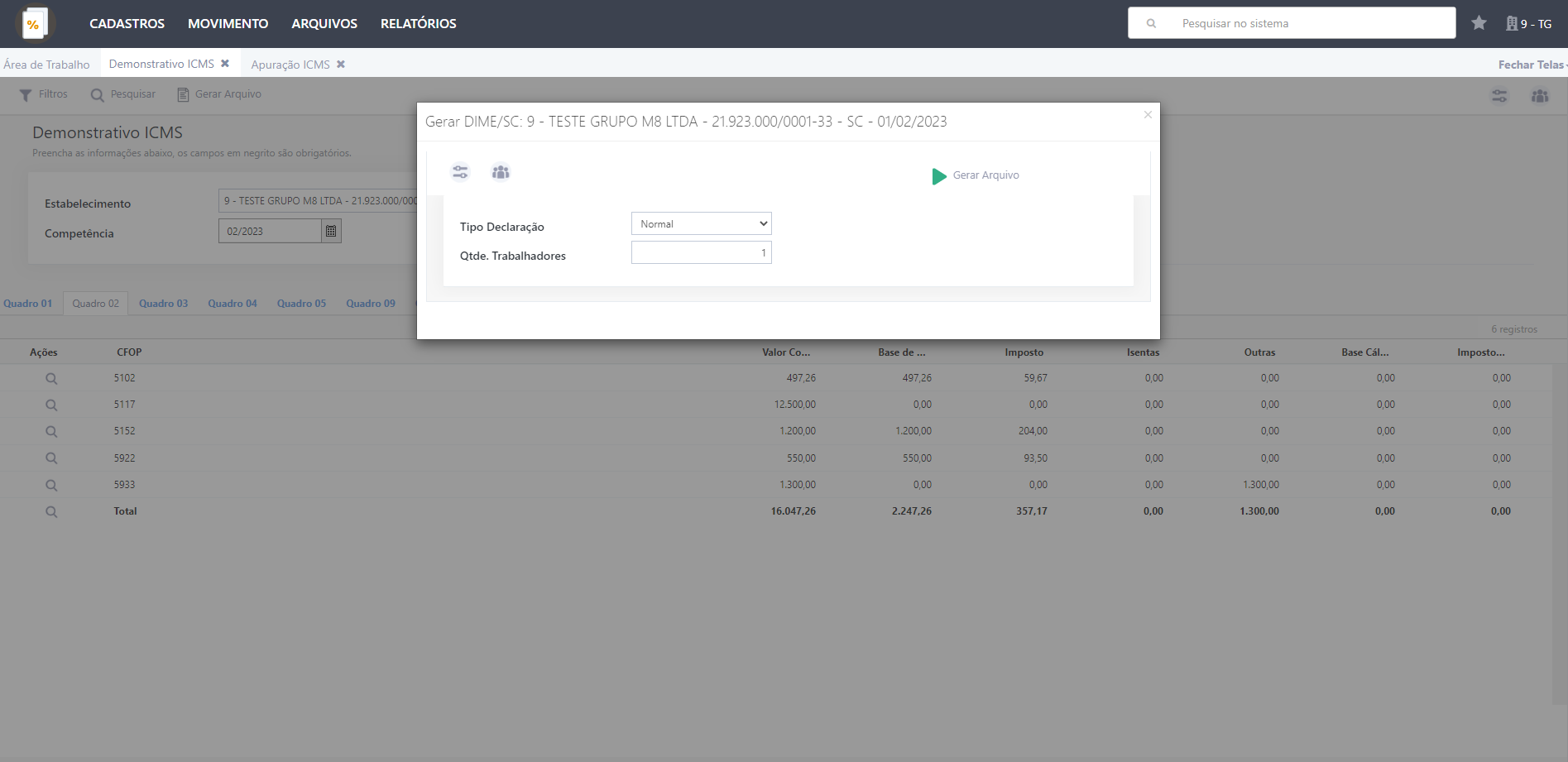This screenshot has width=1568, height=762.
Task: Click the favorites star icon
Action: coord(1479,23)
